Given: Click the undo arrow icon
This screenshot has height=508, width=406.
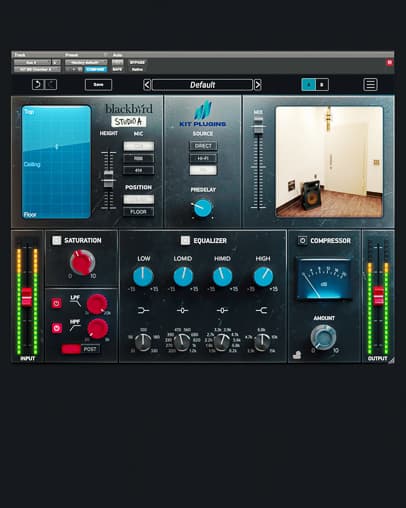Looking at the screenshot, I should pos(37,85).
